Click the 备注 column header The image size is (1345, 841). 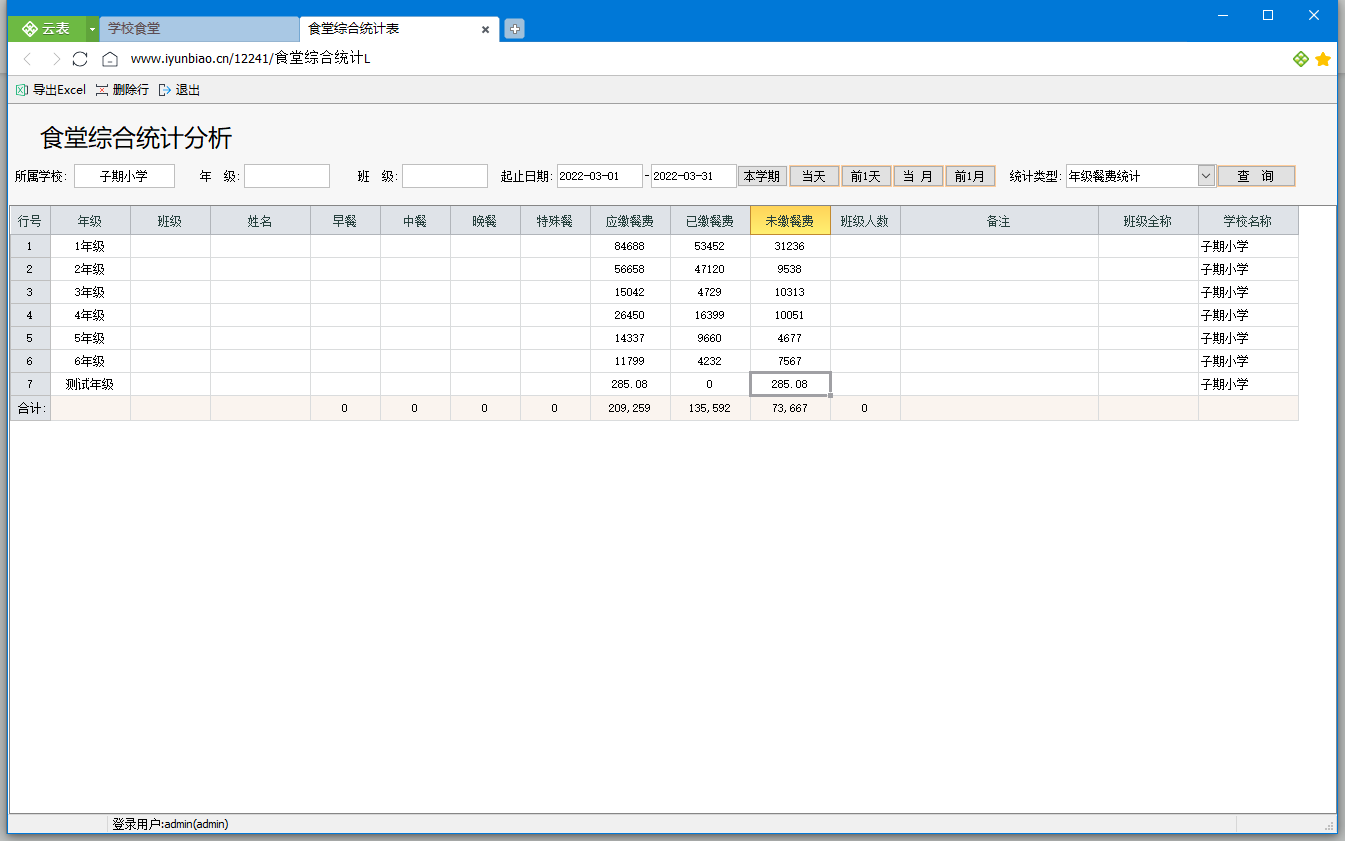pyautogui.click(x=999, y=221)
